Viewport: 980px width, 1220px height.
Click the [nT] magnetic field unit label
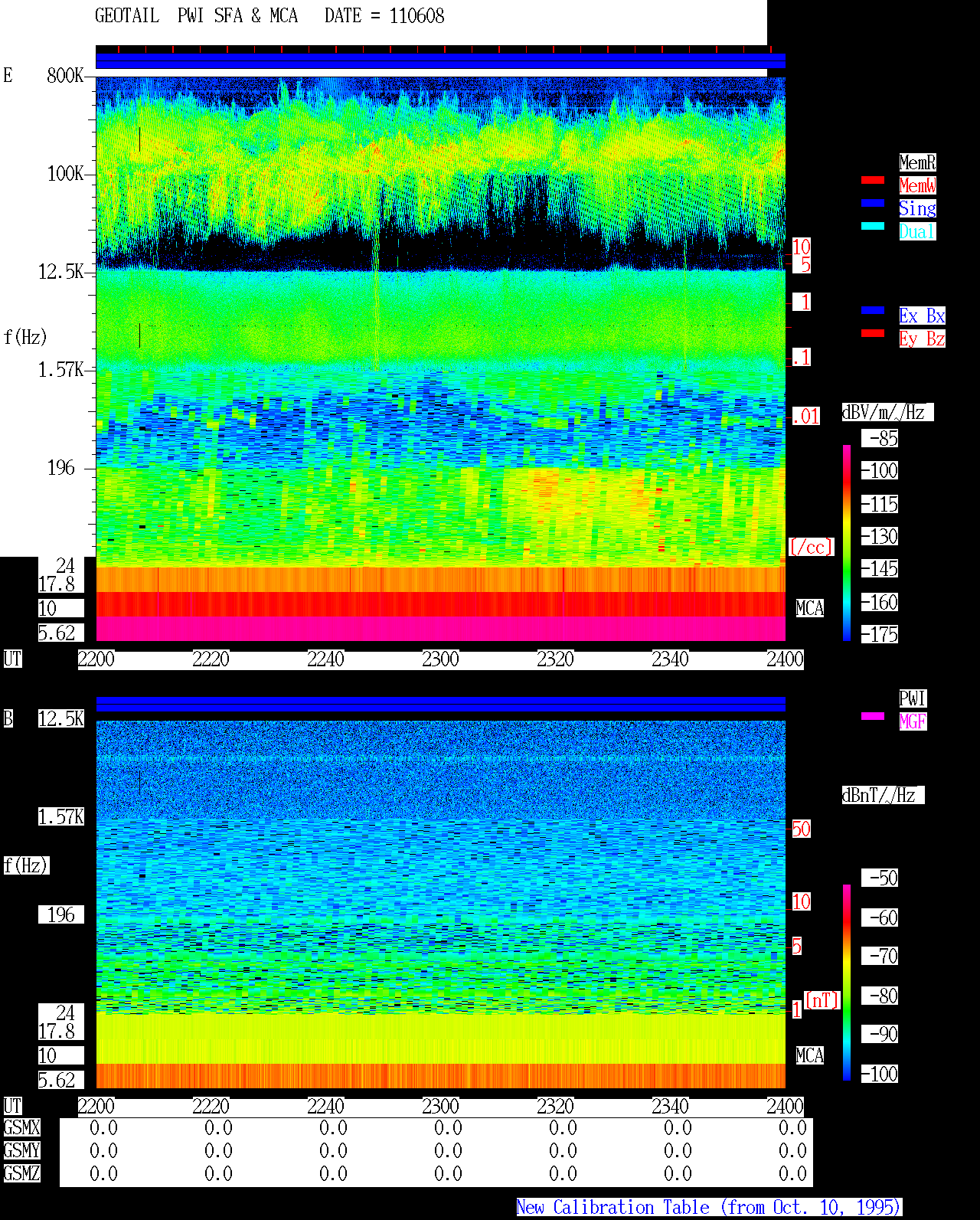822,1000
